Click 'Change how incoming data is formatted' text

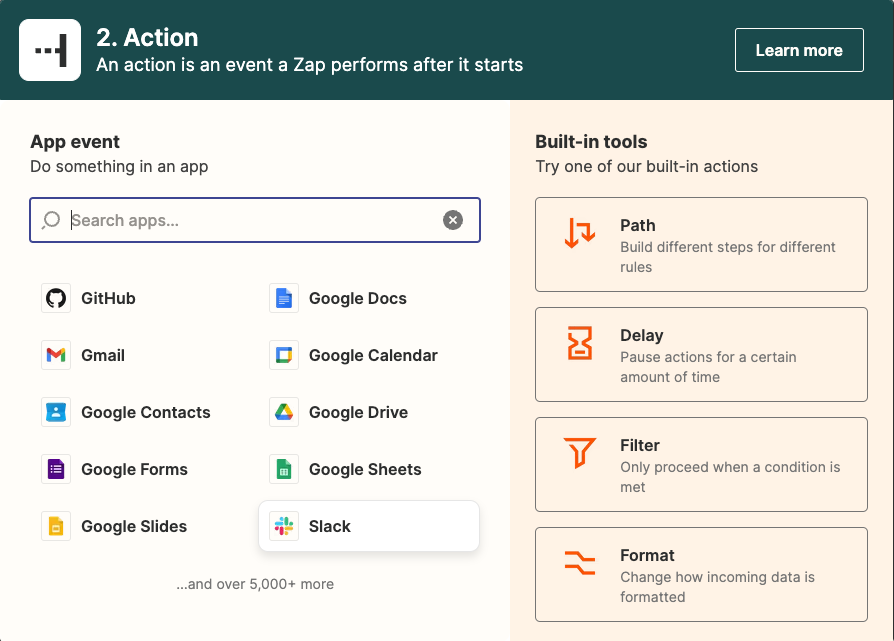(x=717, y=587)
